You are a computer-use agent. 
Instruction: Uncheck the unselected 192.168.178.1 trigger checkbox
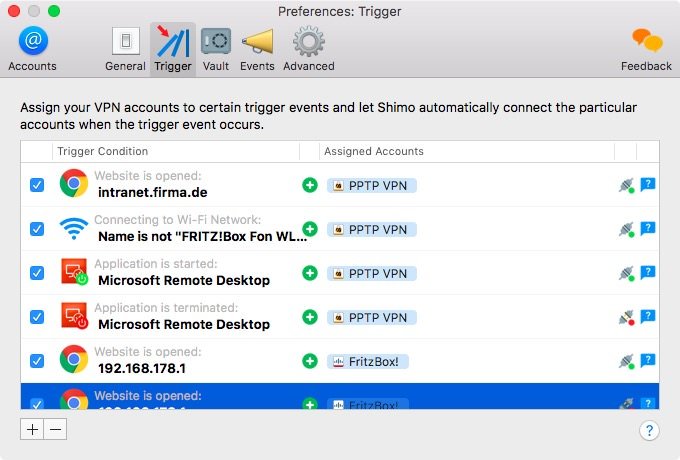[37, 361]
